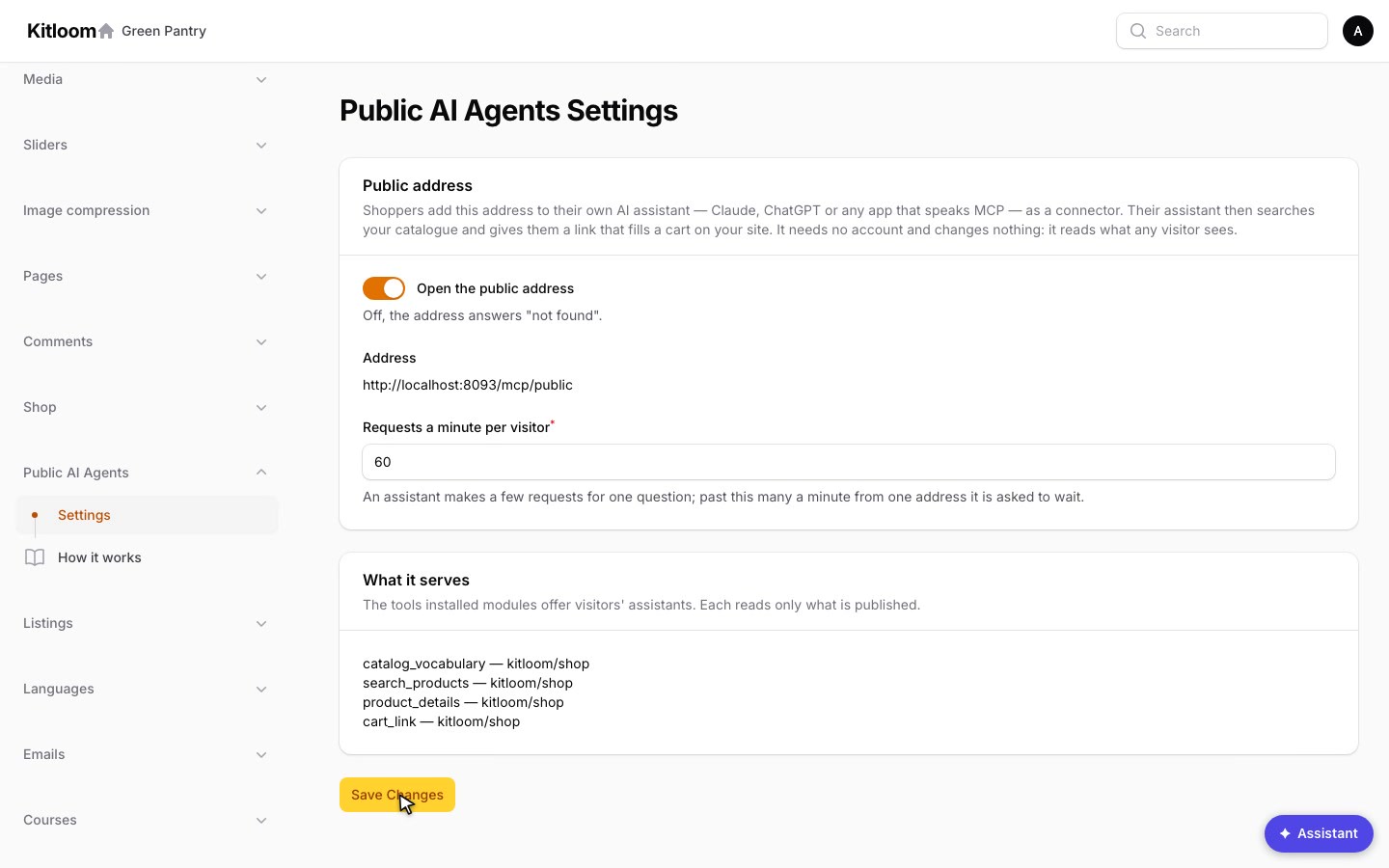Viewport: 1389px width, 868px height.
Task: Open the Shop sidebar section
Action: click(147, 407)
